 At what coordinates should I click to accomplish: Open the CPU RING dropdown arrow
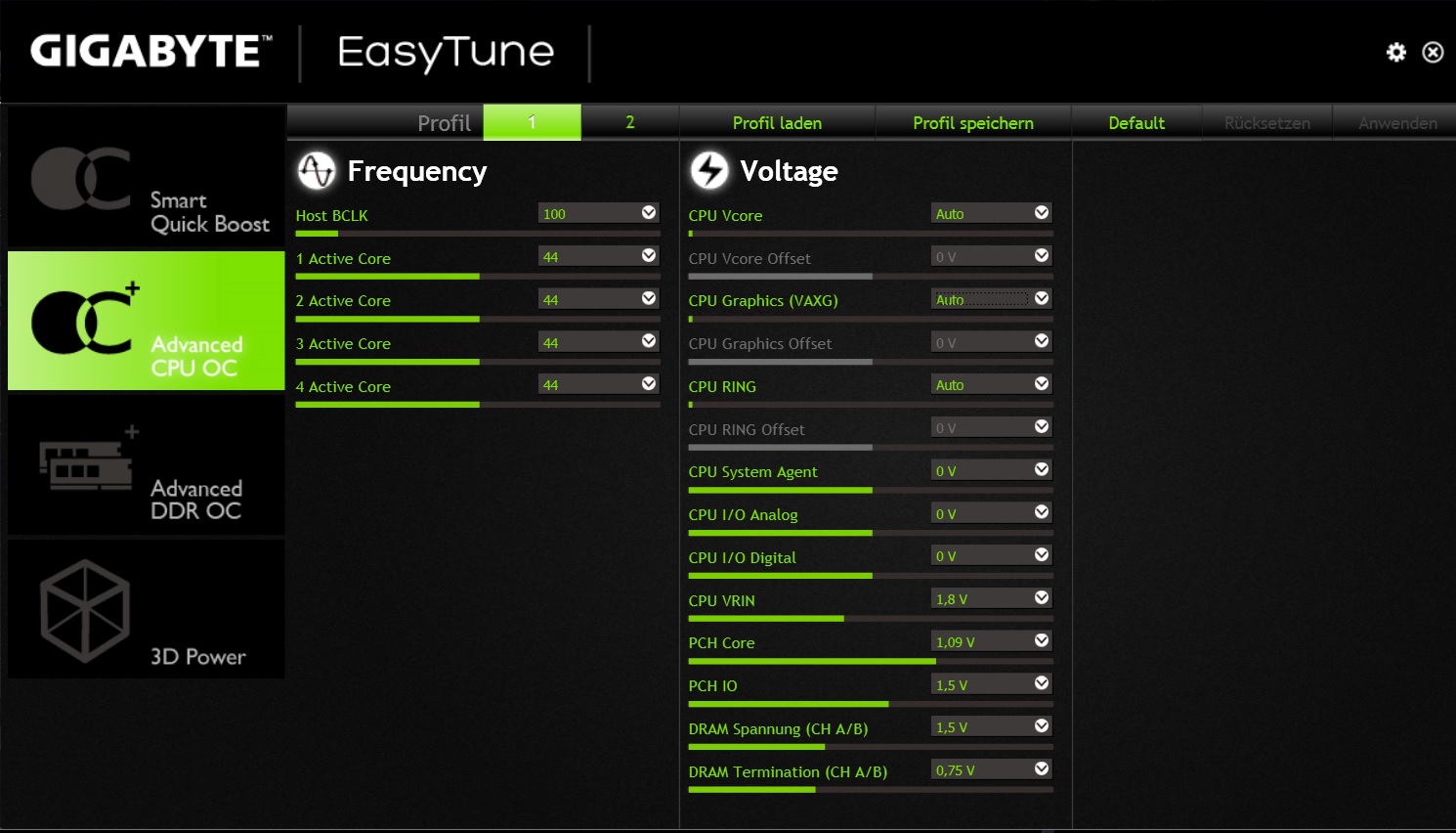point(1042,384)
